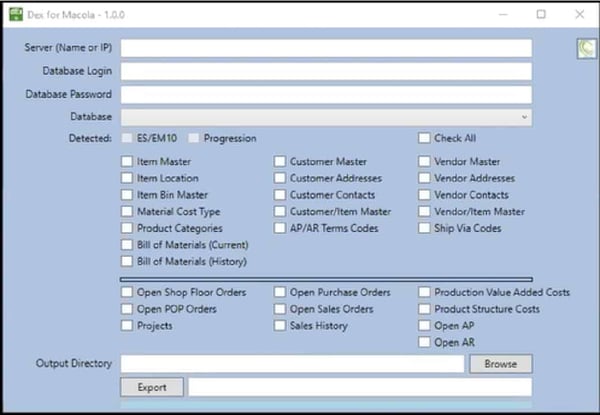The height and width of the screenshot is (415, 600).
Task: Check the Item Location checkbox
Action: click(127, 178)
